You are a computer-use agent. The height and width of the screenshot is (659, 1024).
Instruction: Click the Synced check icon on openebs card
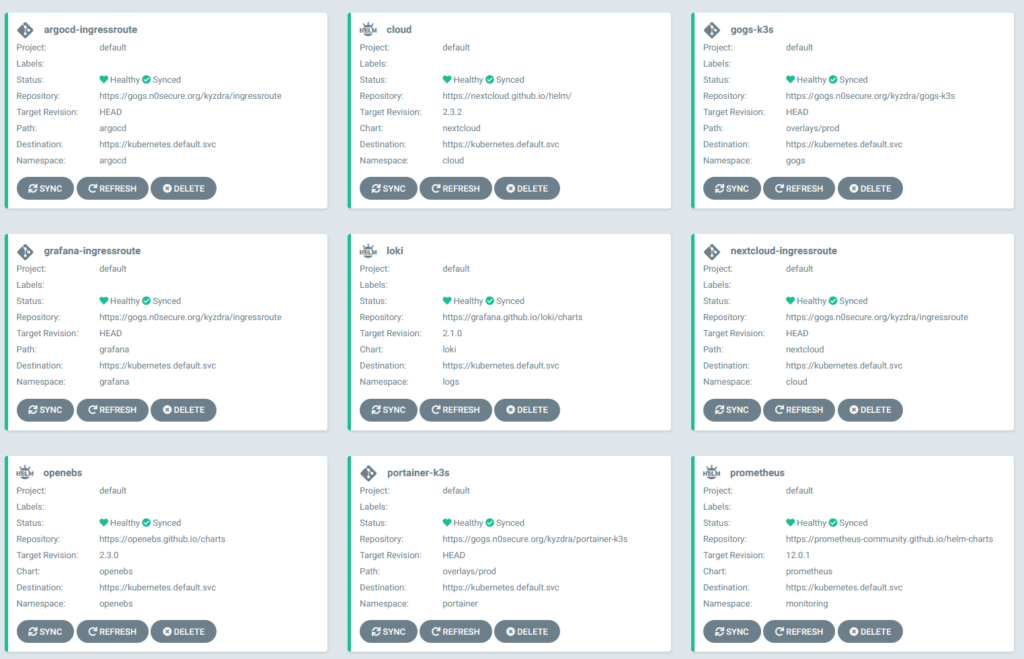pos(146,522)
